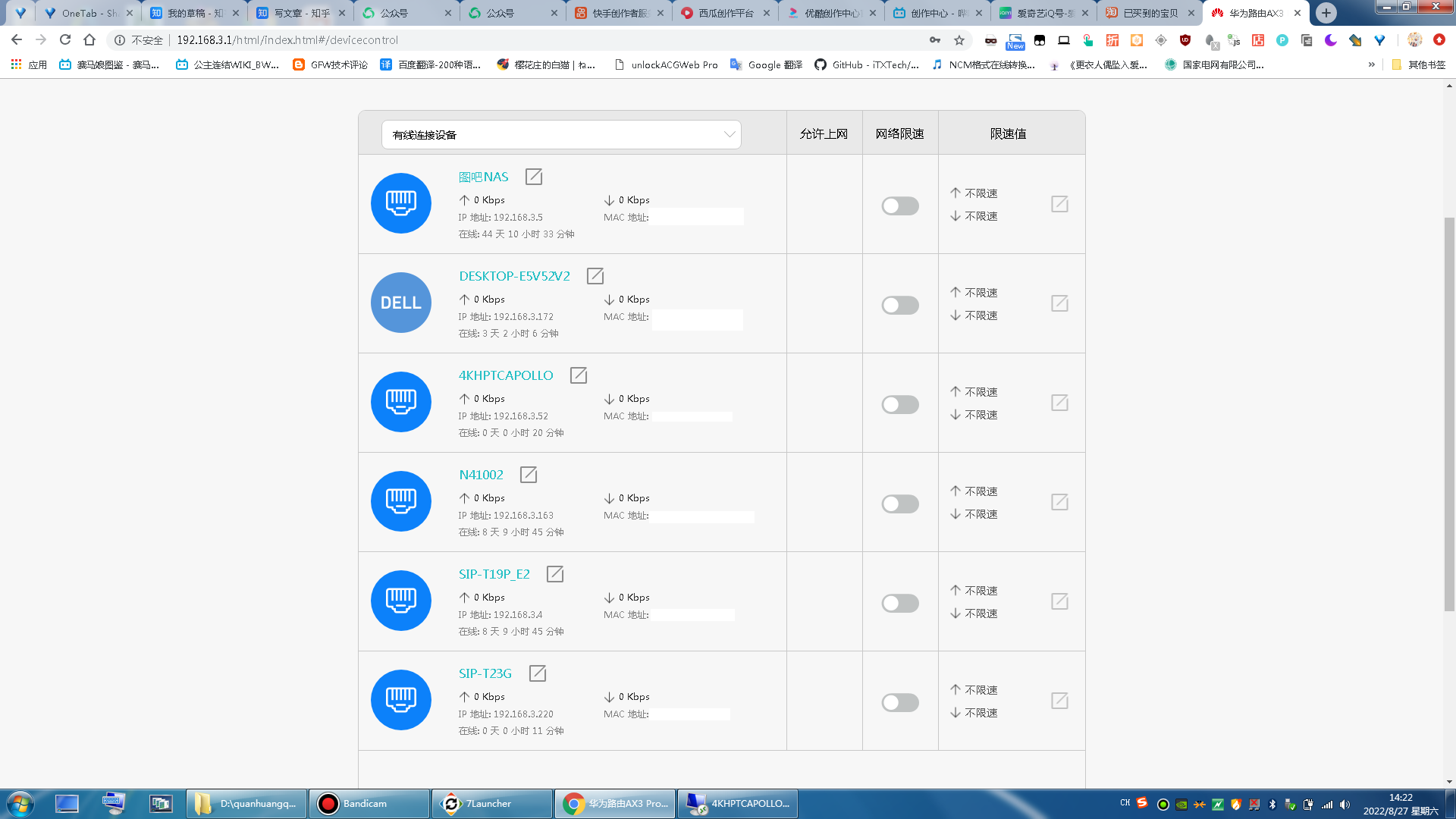Enable network speed limit for SIP-T23G

click(x=900, y=702)
